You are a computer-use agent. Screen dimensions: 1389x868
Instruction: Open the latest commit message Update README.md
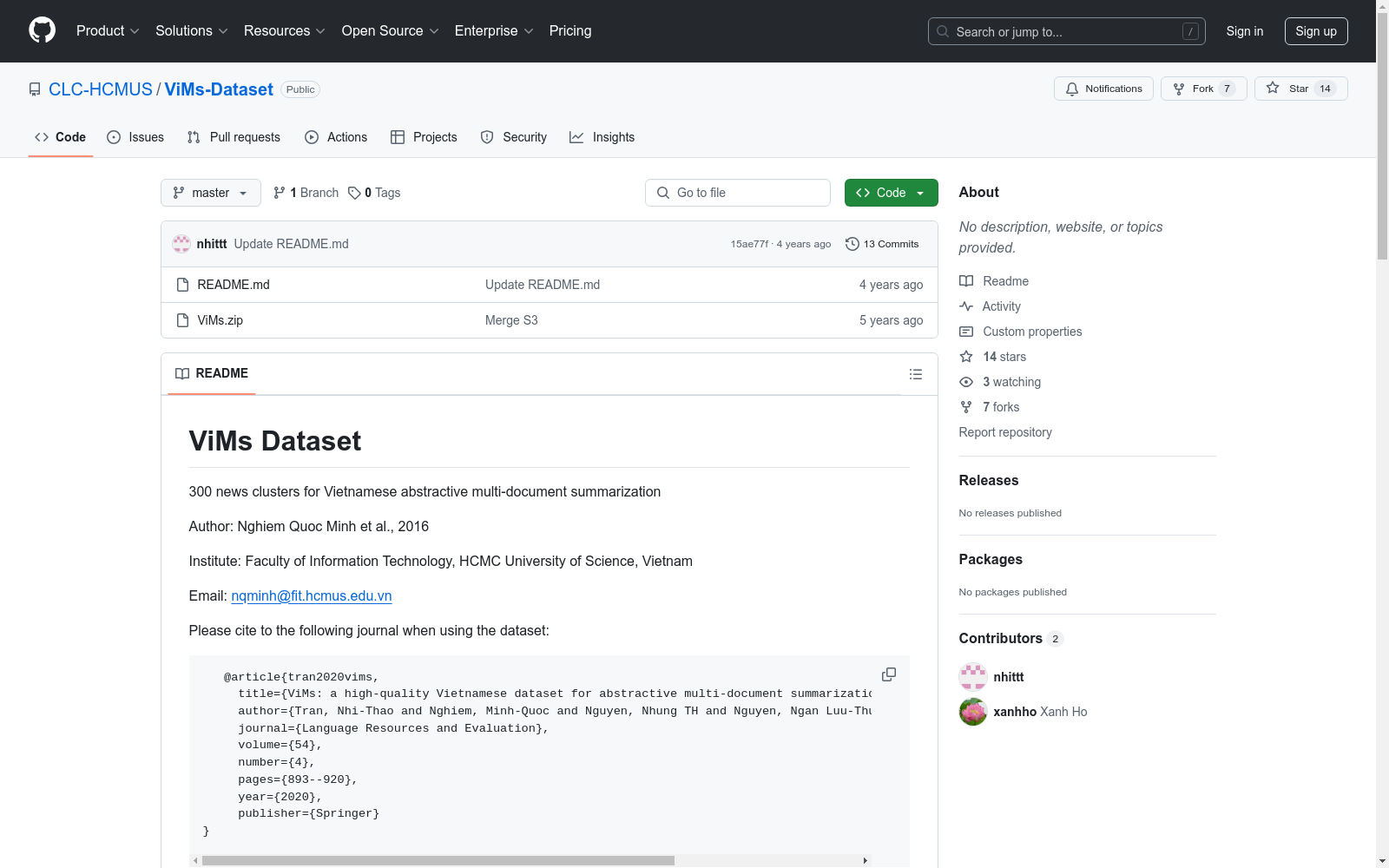point(292,244)
